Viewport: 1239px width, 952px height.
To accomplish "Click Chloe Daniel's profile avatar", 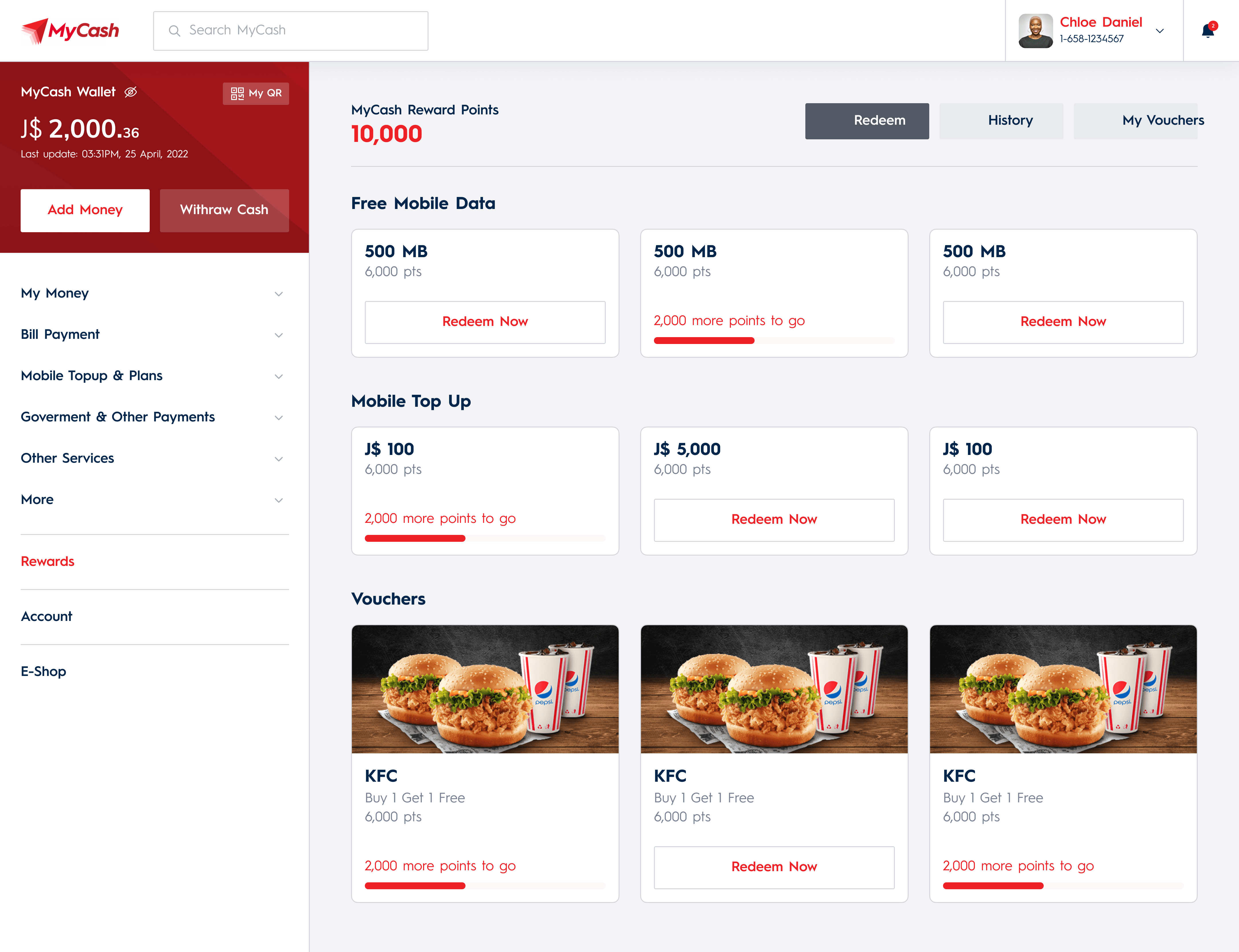I will pyautogui.click(x=1035, y=31).
